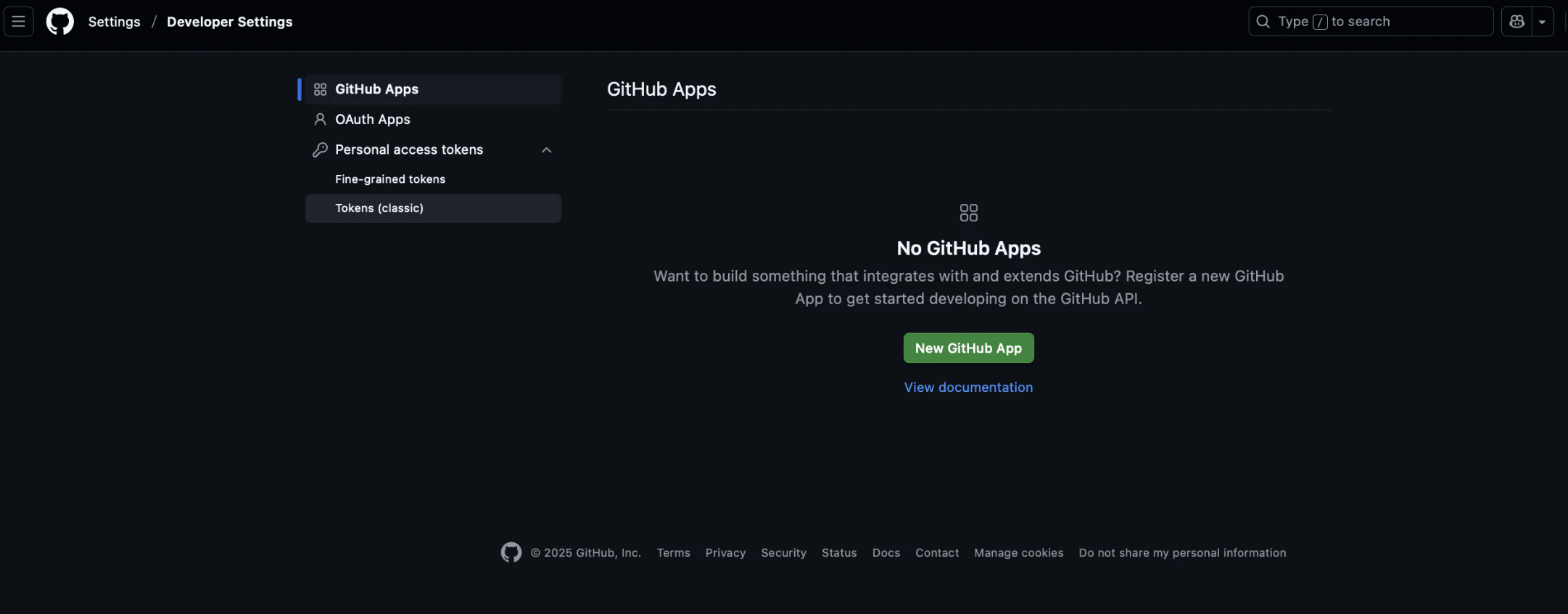This screenshot has width=1568, height=614.
Task: Open the Security footer link
Action: (783, 553)
